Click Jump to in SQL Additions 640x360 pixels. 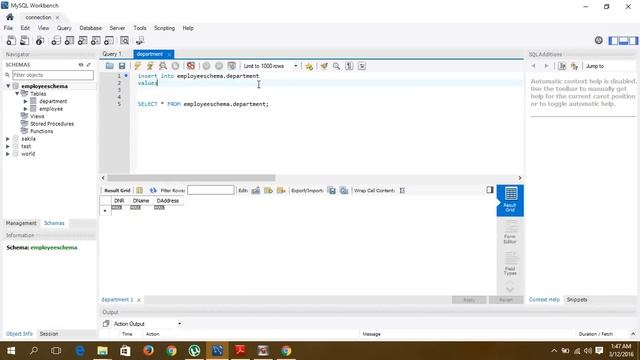click(x=595, y=66)
